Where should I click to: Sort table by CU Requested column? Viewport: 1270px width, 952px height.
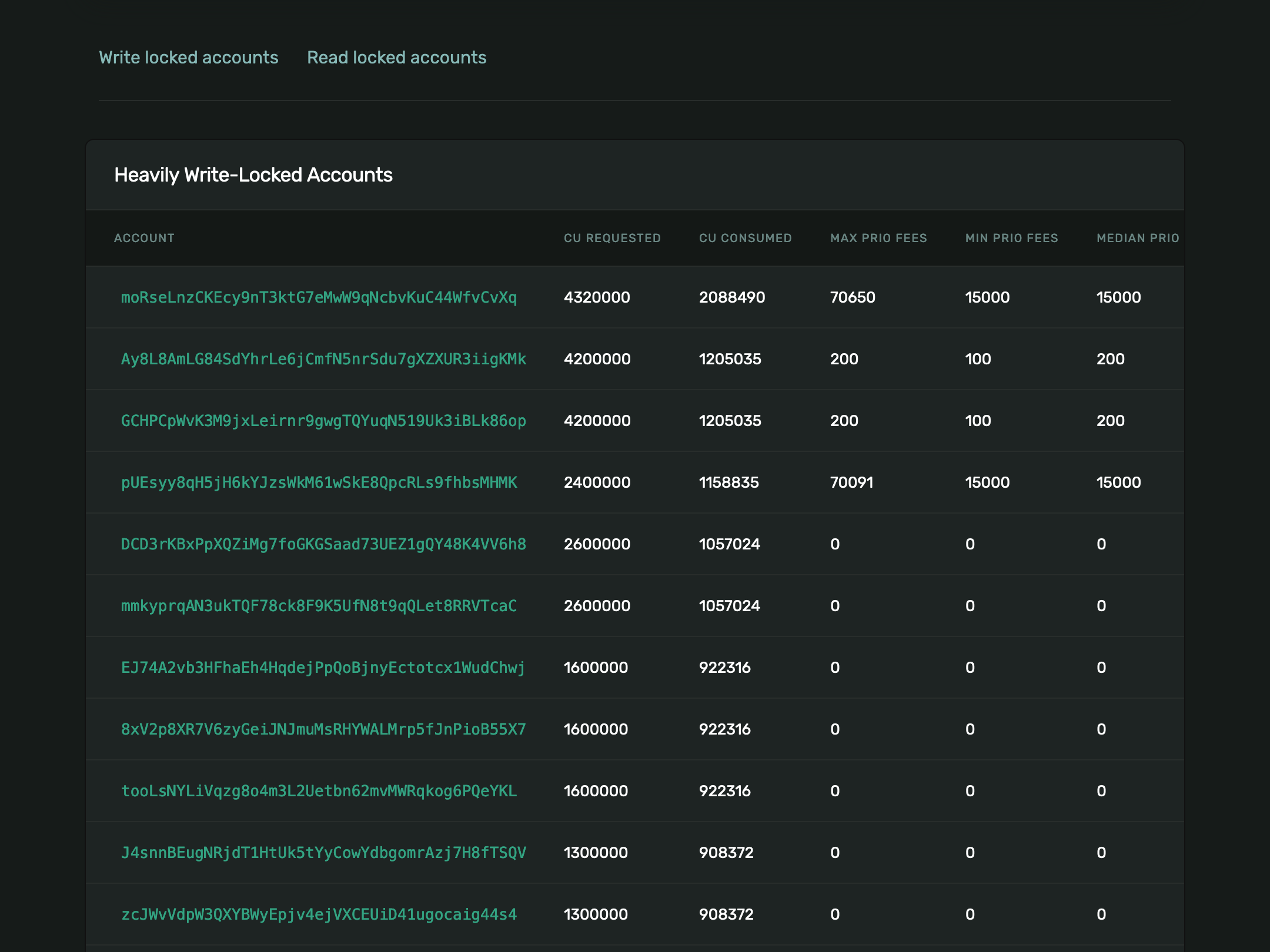[x=611, y=237]
